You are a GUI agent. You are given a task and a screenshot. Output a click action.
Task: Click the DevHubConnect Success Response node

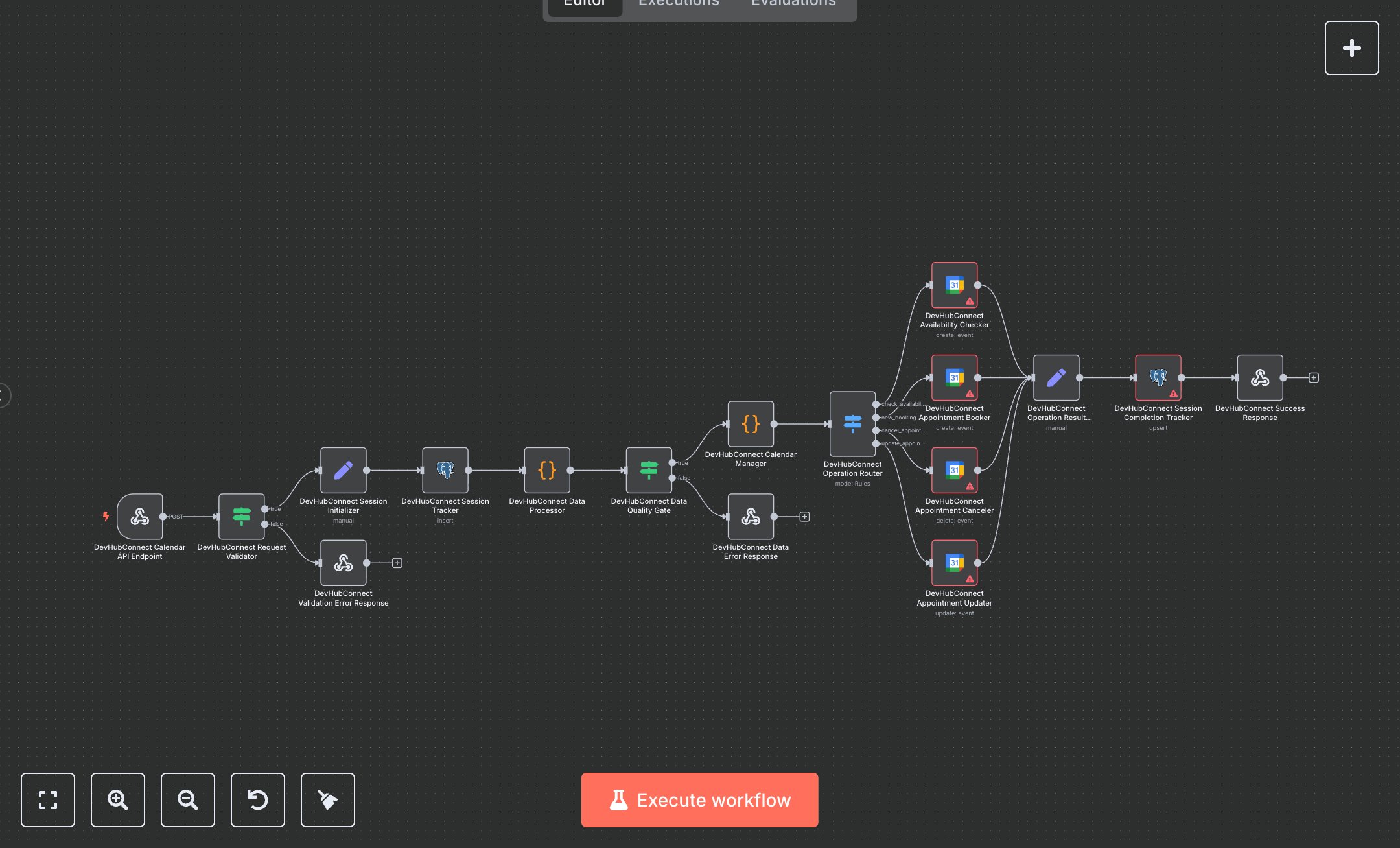click(1259, 377)
